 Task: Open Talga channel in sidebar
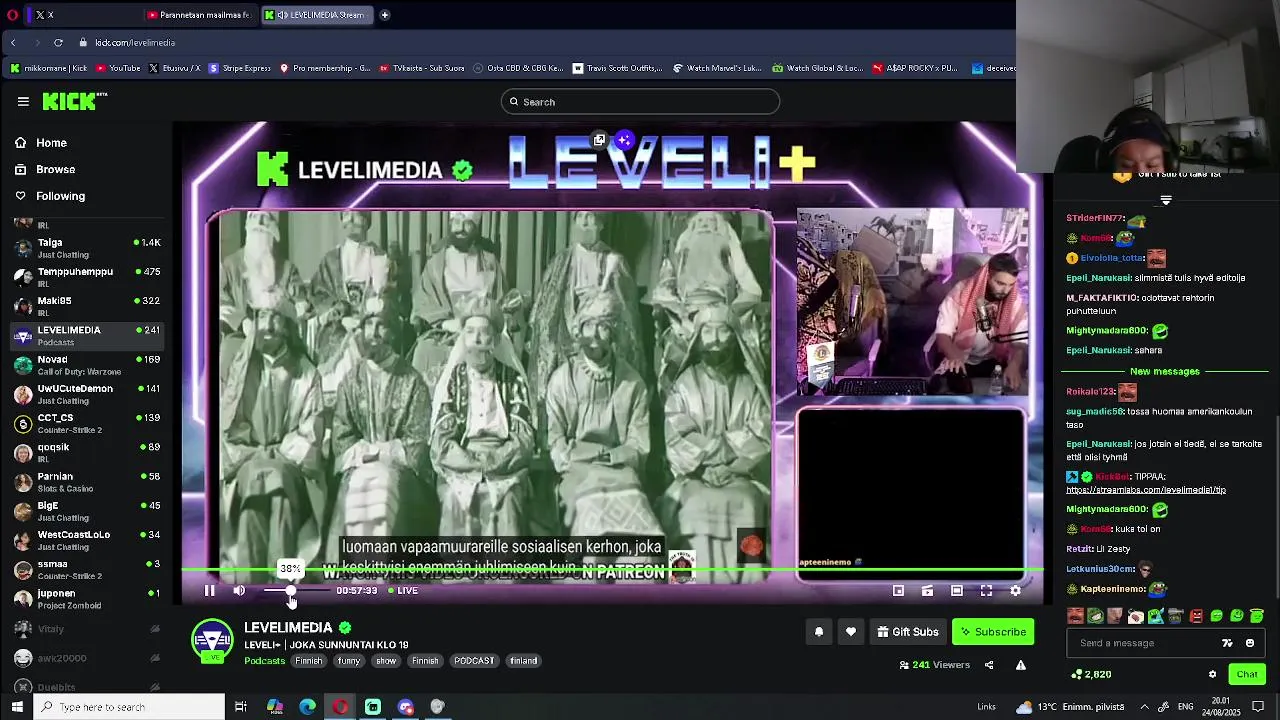[x=87, y=248]
